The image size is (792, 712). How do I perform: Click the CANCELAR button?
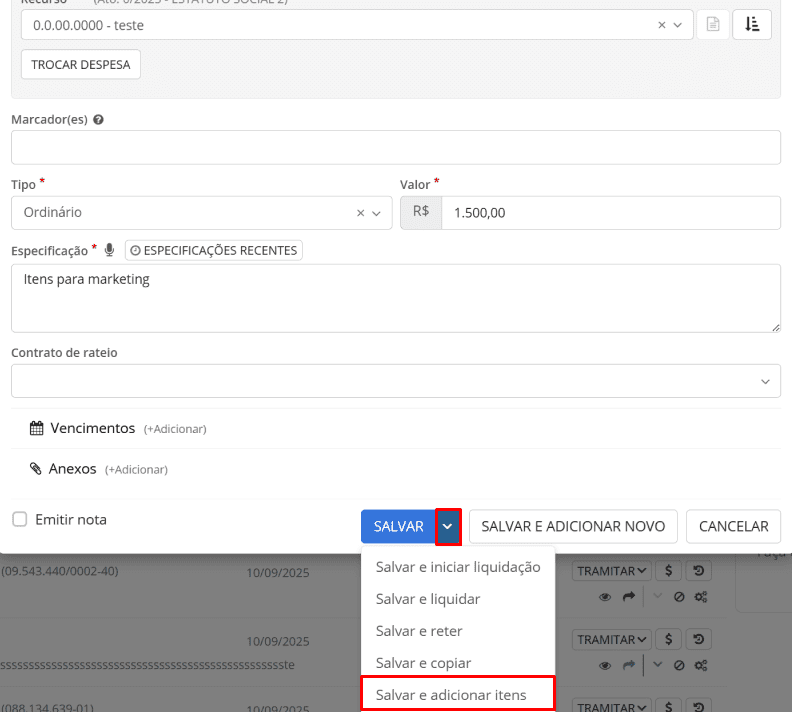(733, 526)
